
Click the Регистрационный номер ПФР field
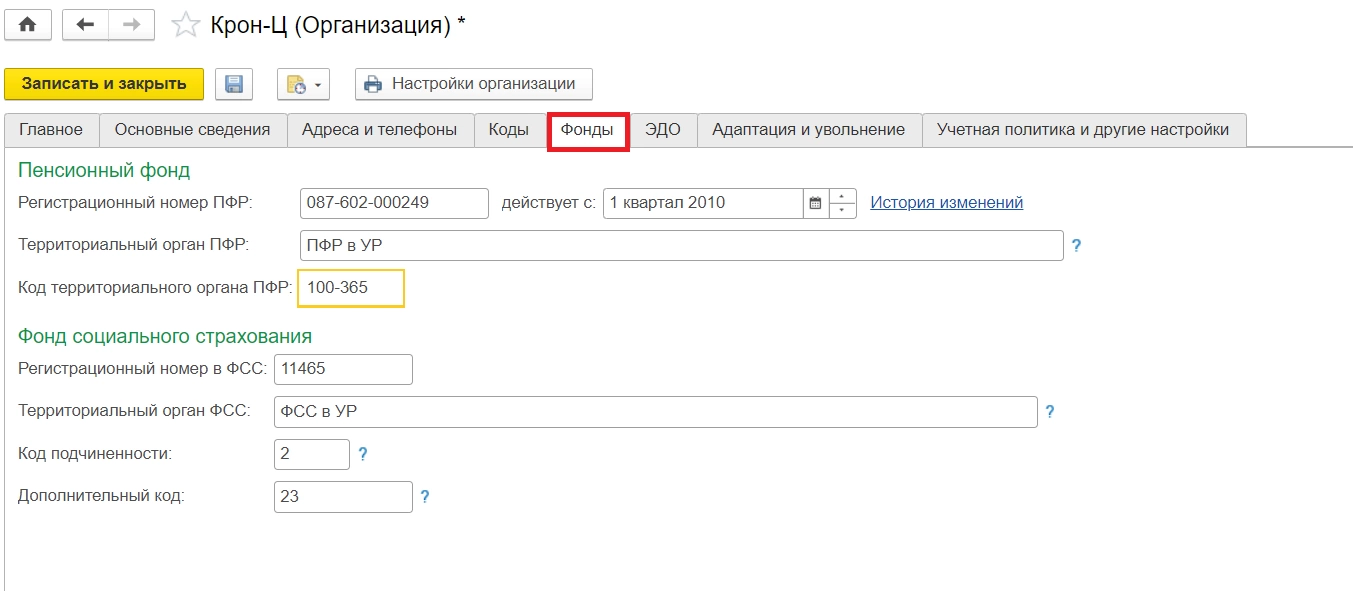394,203
